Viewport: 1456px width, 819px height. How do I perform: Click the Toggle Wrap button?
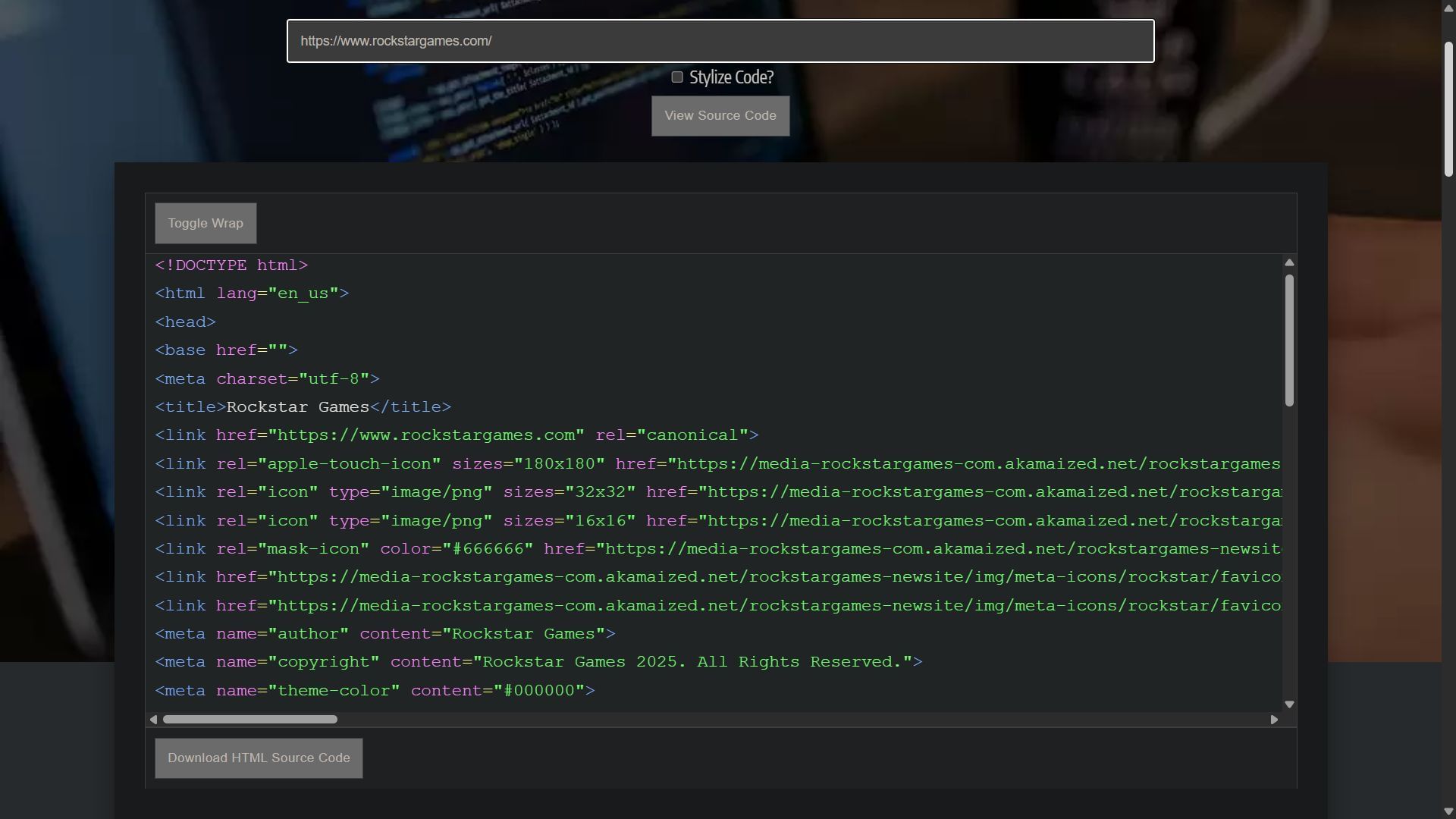pos(206,223)
